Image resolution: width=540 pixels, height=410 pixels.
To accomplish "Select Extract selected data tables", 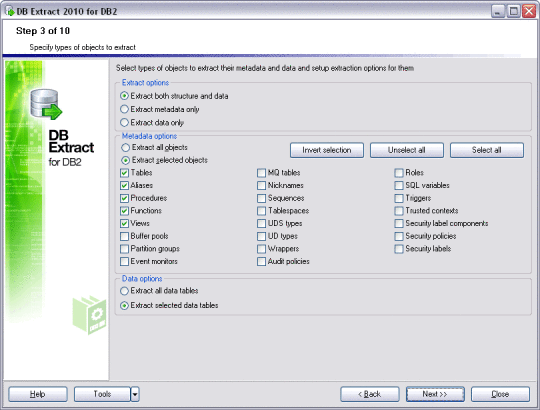I will 124,305.
